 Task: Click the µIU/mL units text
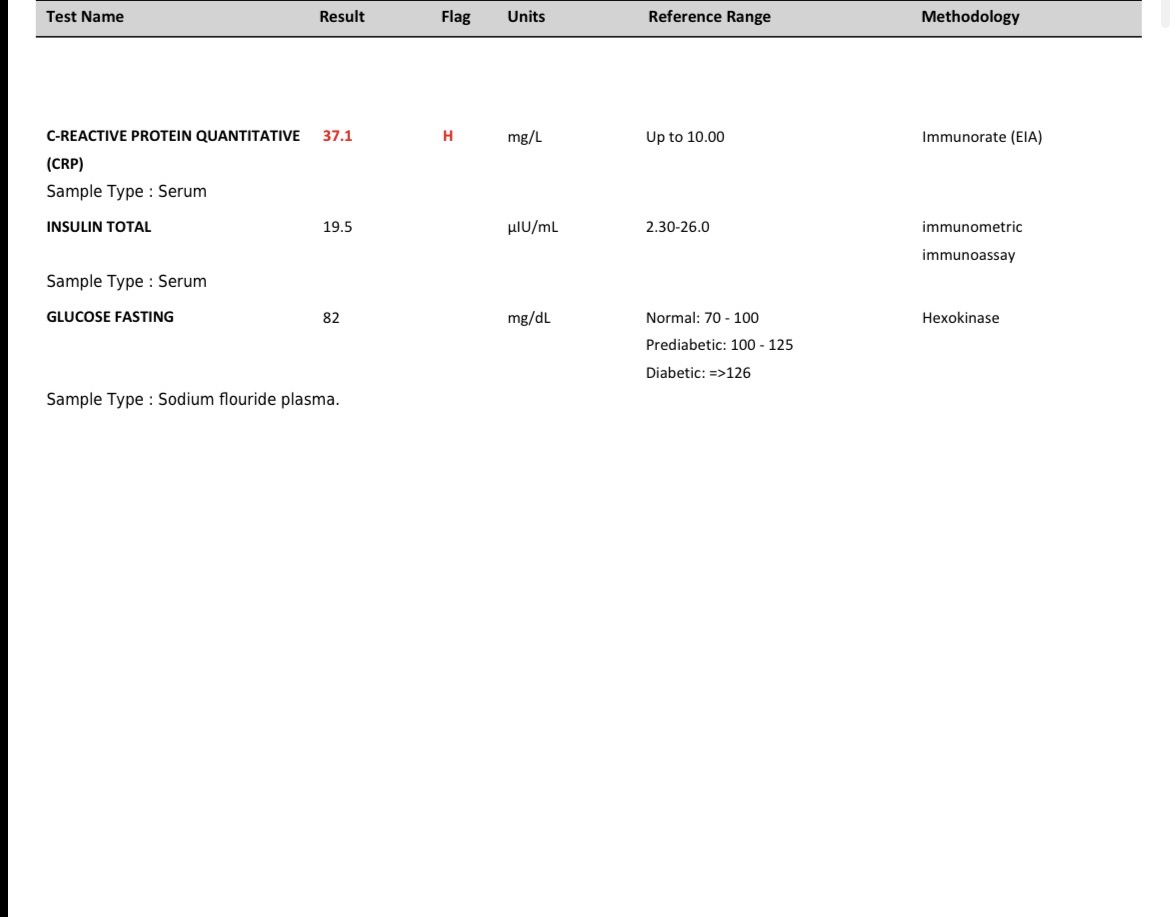pyautogui.click(x=533, y=227)
